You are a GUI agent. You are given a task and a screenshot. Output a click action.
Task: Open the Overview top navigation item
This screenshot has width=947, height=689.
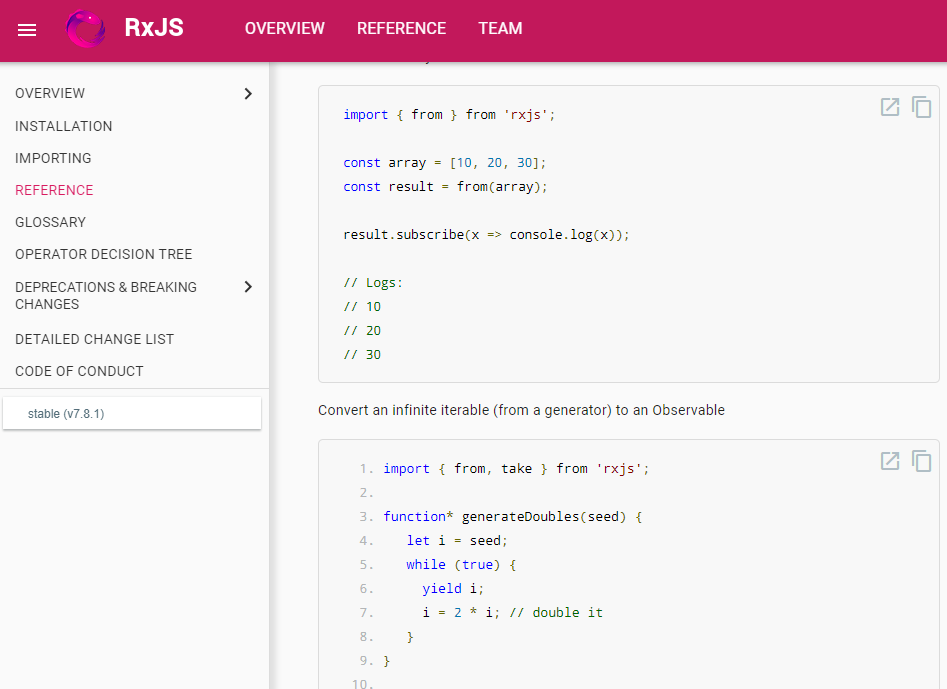pyautogui.click(x=284, y=29)
